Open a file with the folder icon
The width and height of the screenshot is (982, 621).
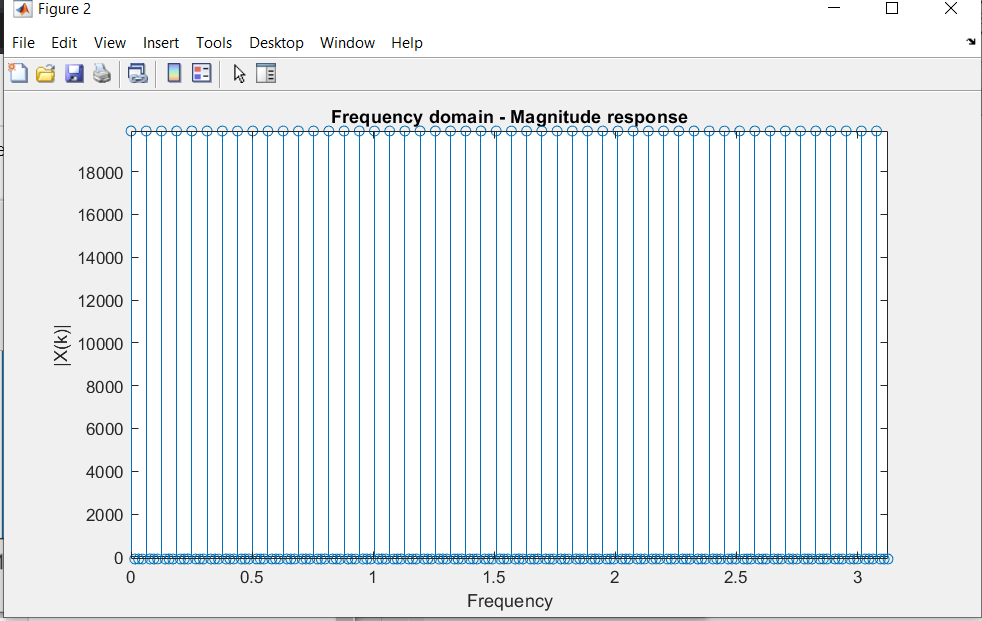pyautogui.click(x=45, y=73)
